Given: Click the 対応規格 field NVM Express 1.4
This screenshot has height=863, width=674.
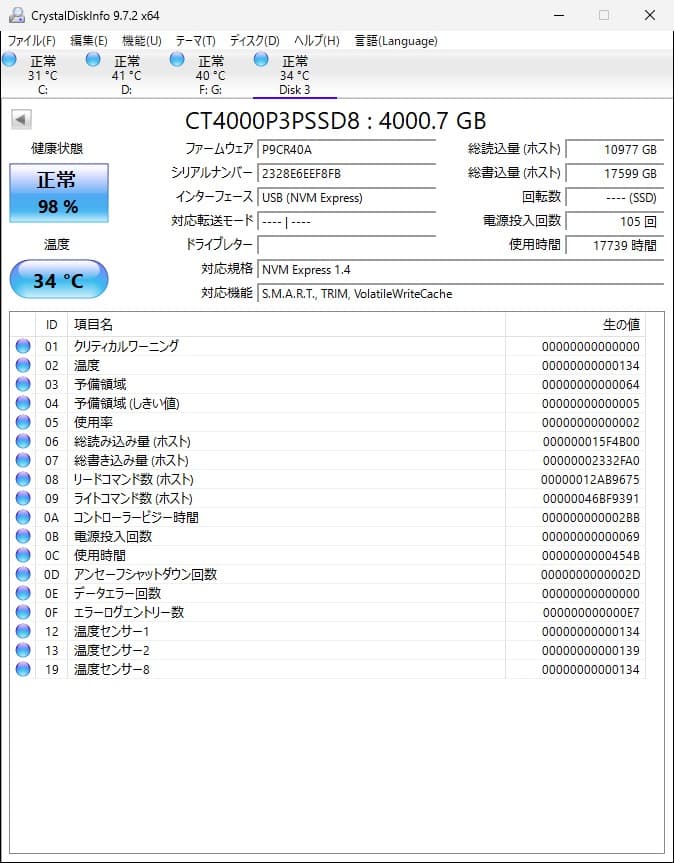Looking at the screenshot, I should click(x=461, y=270).
